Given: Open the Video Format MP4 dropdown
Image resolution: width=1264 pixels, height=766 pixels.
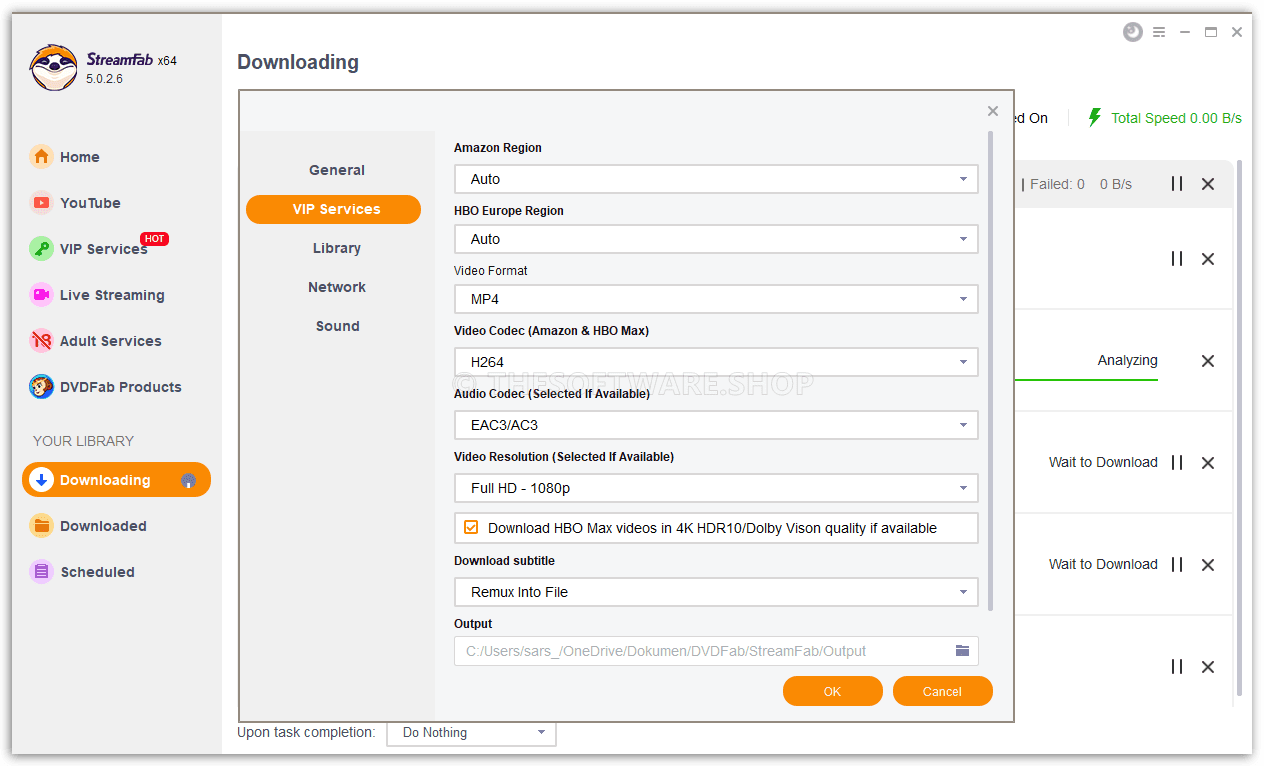Looking at the screenshot, I should (716, 299).
